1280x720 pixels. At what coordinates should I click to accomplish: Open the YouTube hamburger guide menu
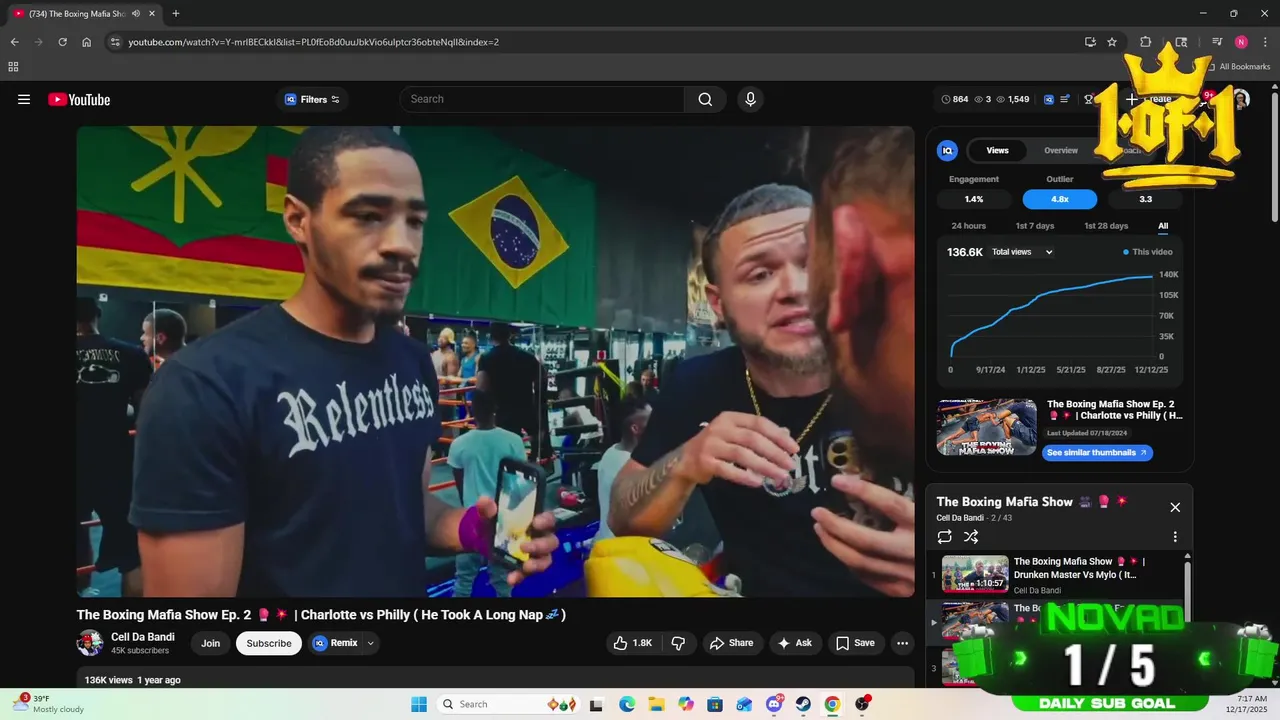point(24,99)
